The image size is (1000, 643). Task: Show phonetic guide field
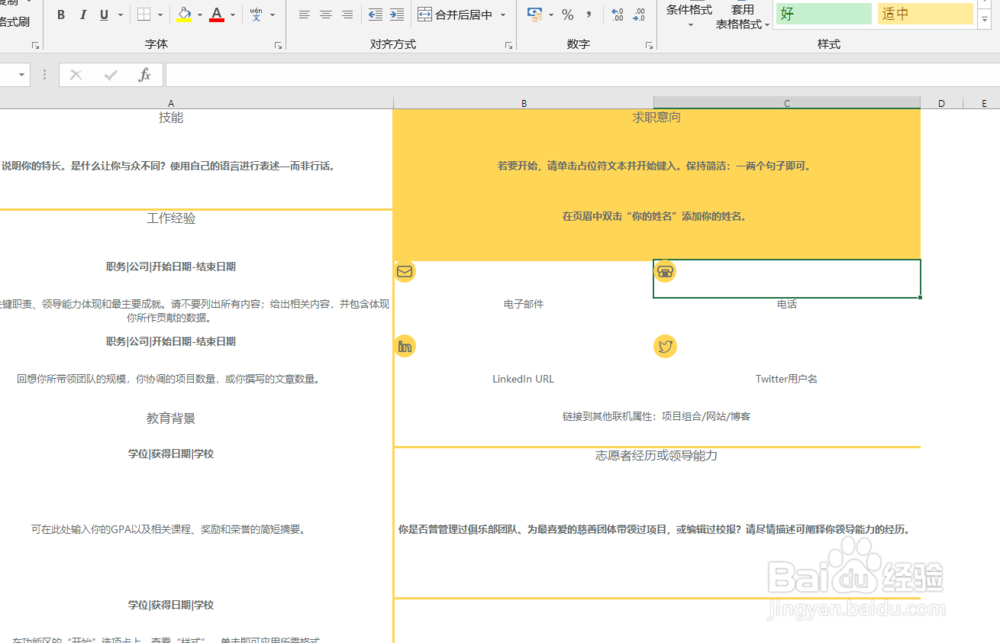[254, 14]
